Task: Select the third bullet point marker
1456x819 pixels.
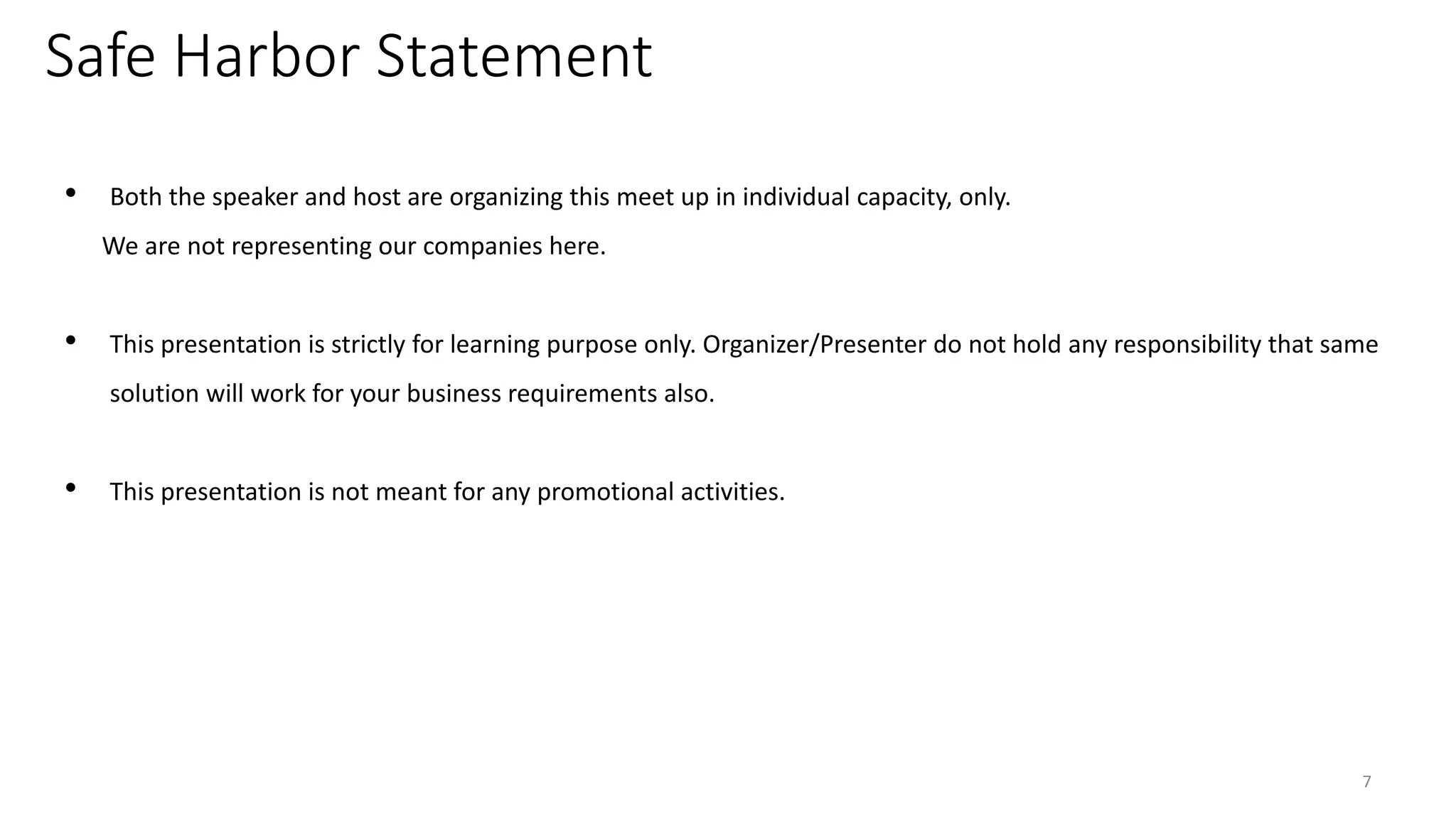Action: pos(70,487)
